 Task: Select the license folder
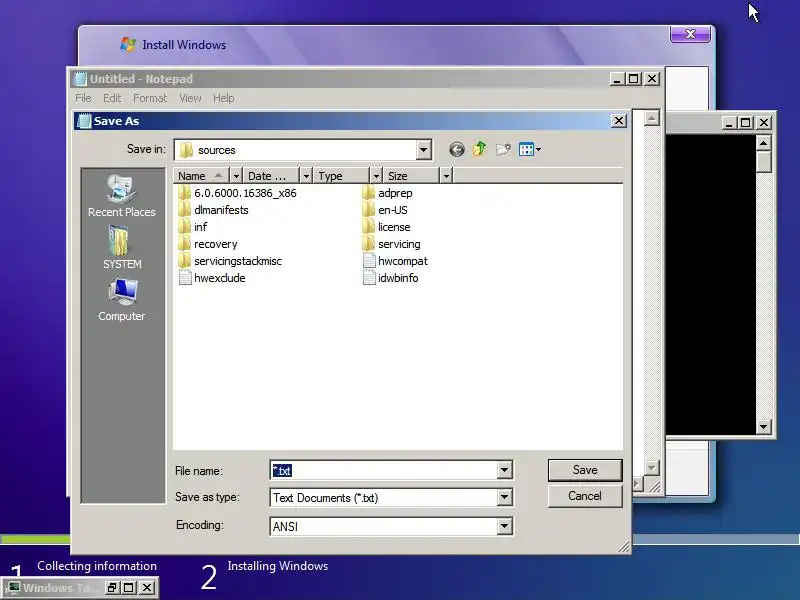[x=386, y=227]
